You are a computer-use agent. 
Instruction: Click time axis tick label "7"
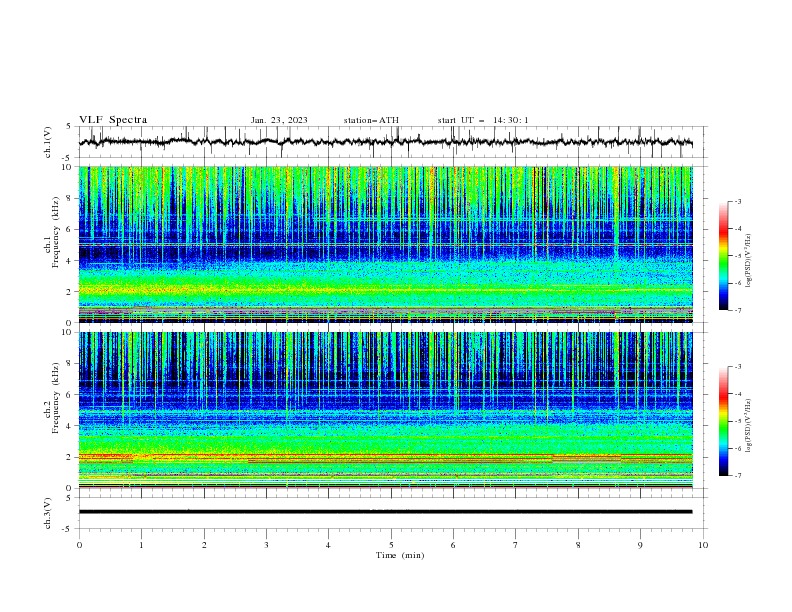[x=515, y=545]
